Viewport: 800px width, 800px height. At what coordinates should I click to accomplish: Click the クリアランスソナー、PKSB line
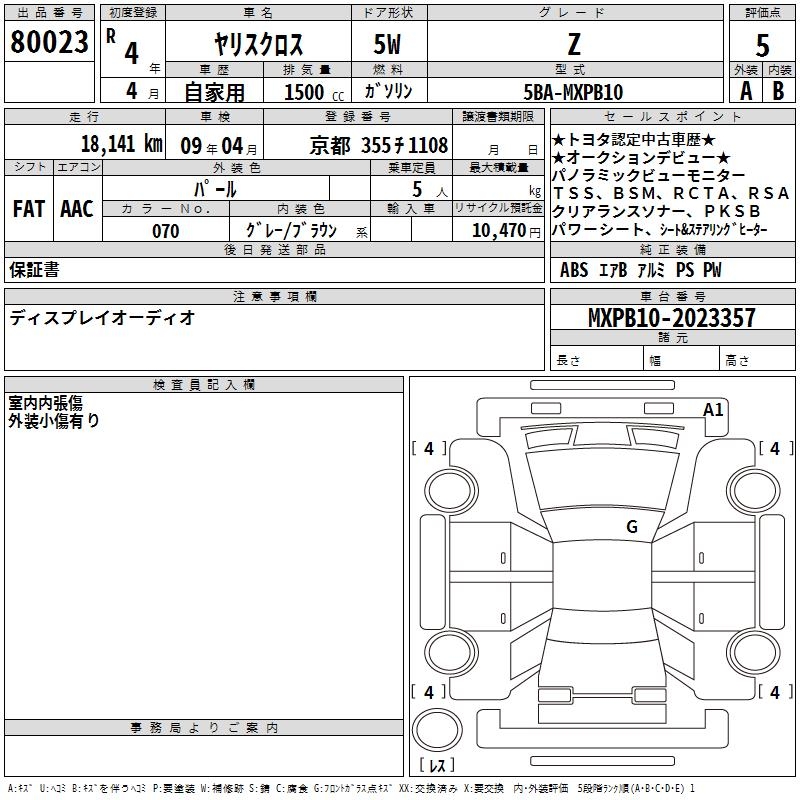click(657, 211)
